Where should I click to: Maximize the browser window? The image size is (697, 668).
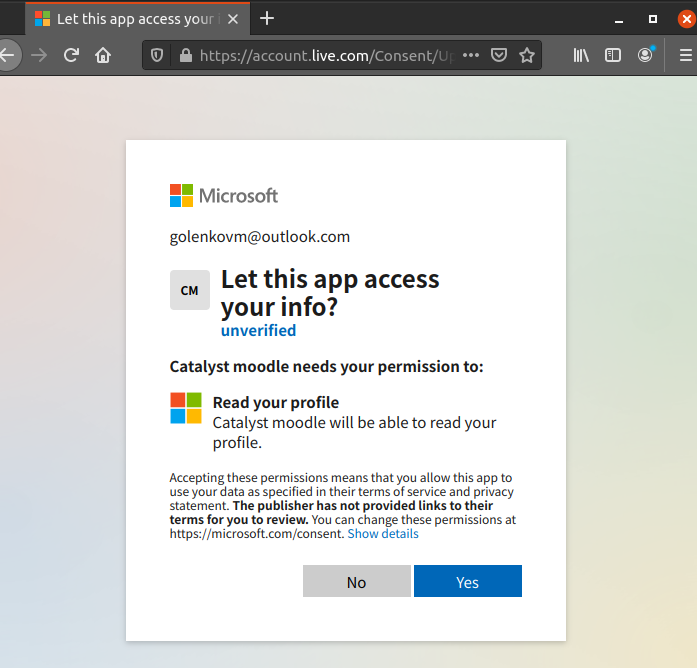pyautogui.click(x=653, y=19)
